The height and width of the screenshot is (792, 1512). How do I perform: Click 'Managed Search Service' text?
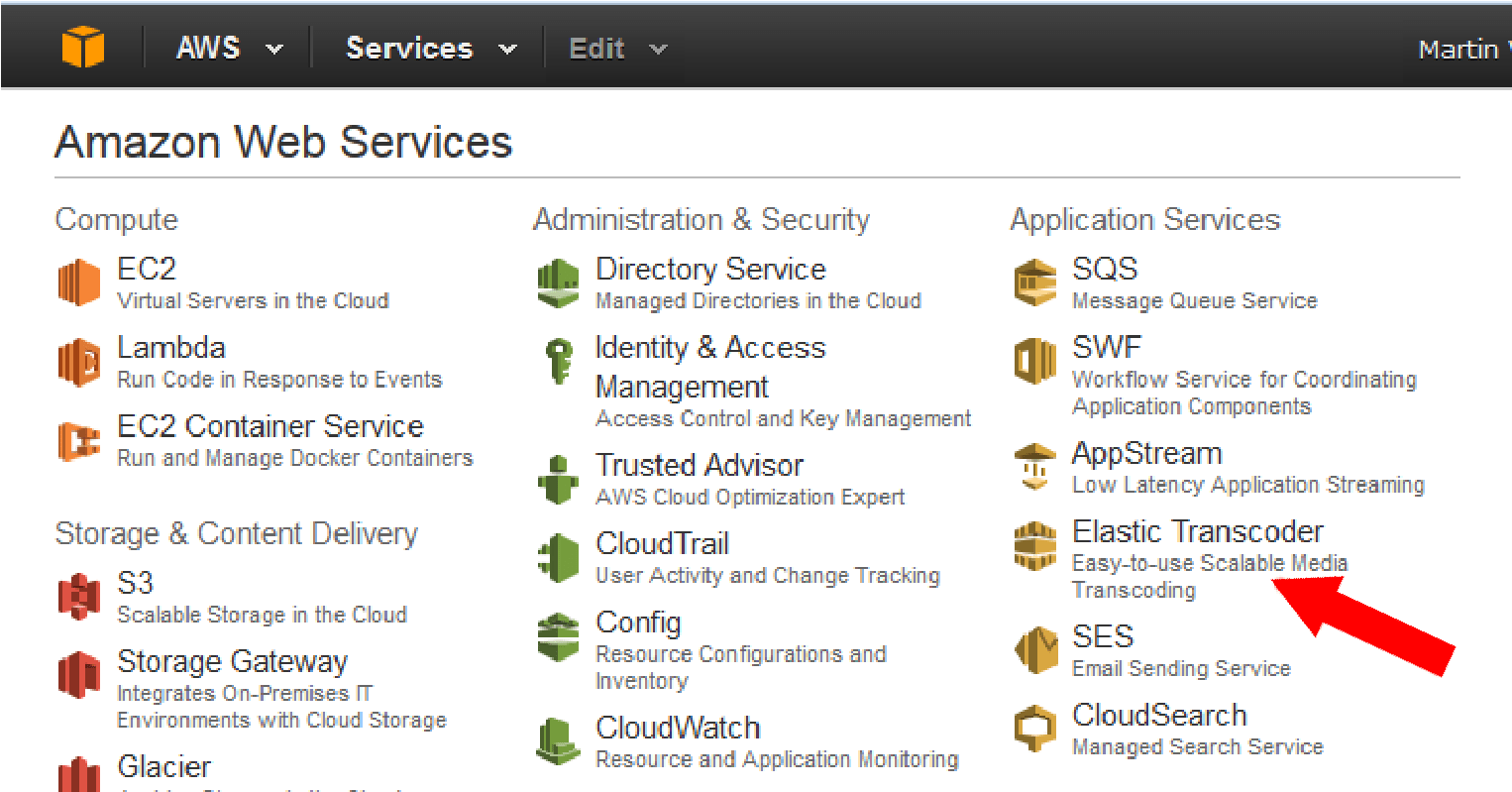click(1198, 746)
